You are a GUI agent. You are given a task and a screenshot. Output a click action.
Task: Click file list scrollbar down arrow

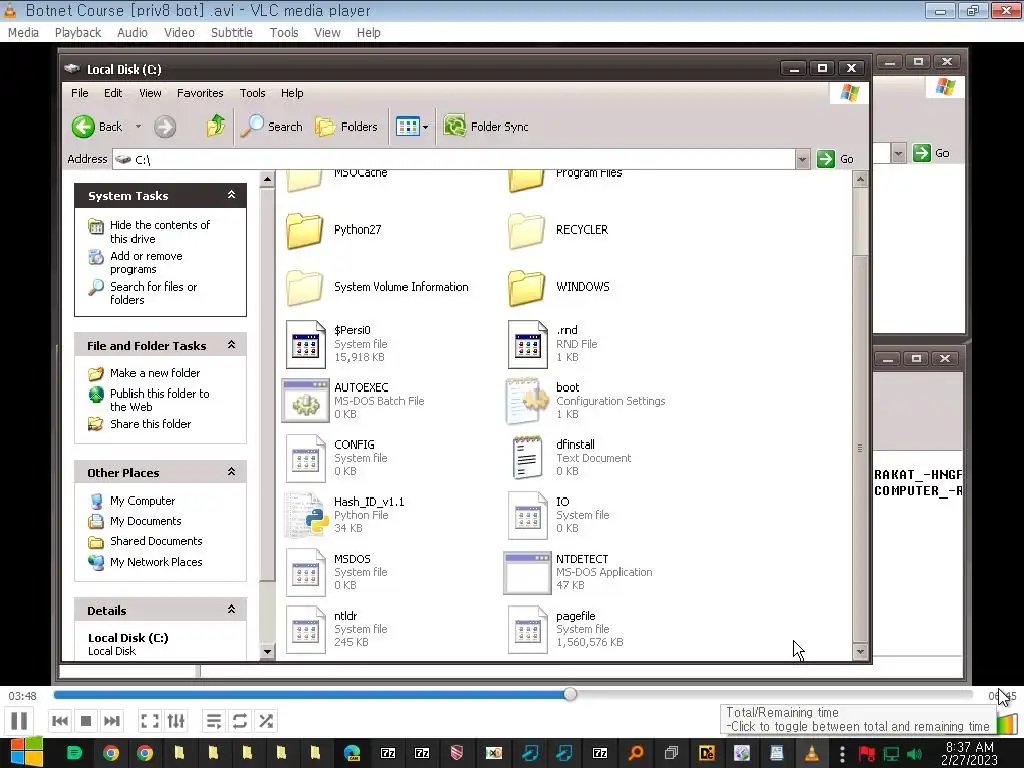click(x=860, y=651)
